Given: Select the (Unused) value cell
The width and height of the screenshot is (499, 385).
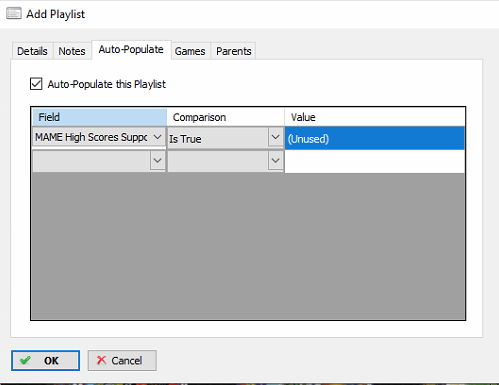Looking at the screenshot, I should click(374, 138).
